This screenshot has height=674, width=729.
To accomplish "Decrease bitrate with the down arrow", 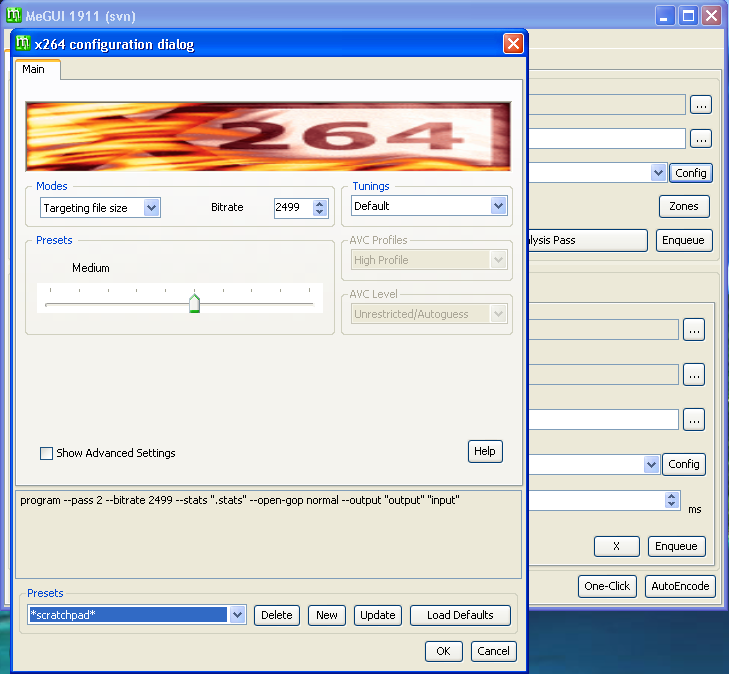I will [319, 212].
